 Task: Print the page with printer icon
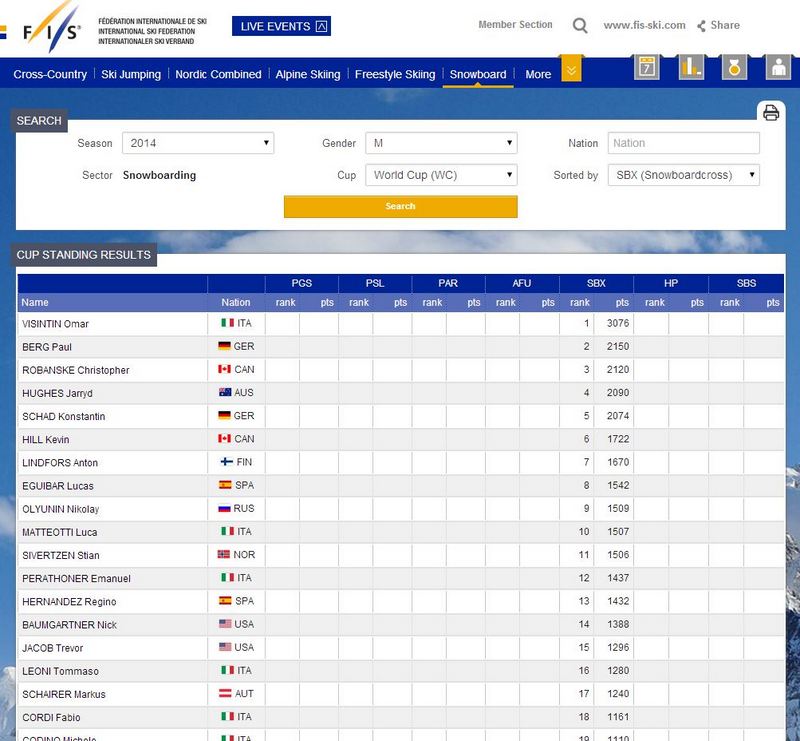tap(771, 112)
